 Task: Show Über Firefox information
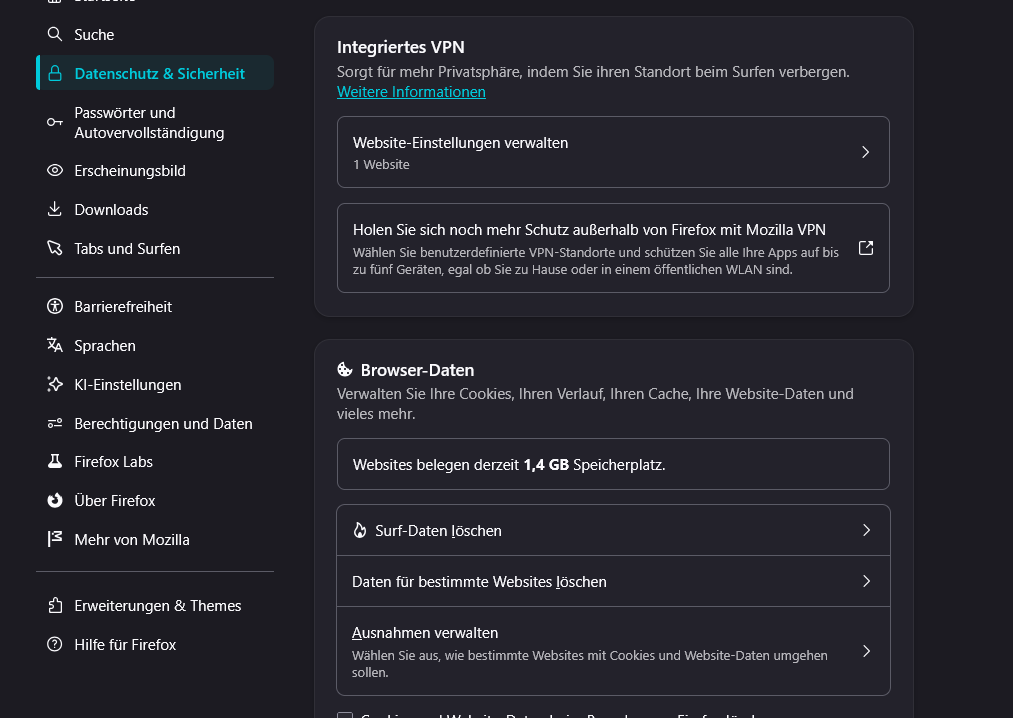click(155, 500)
